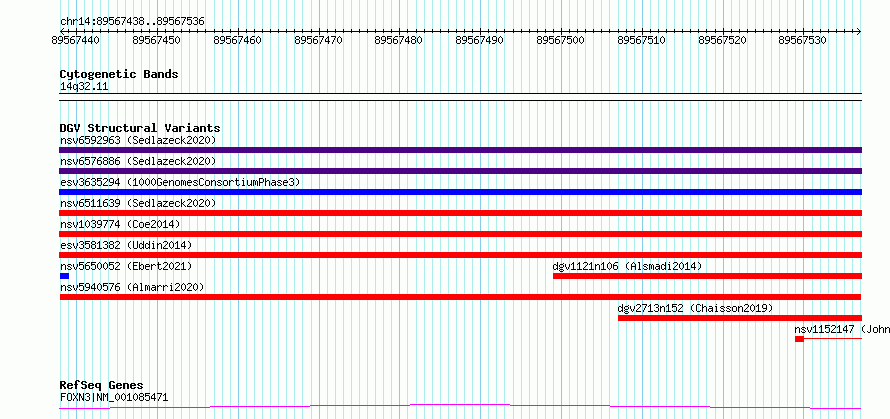Click the red bar under nsv6511639

(460, 213)
